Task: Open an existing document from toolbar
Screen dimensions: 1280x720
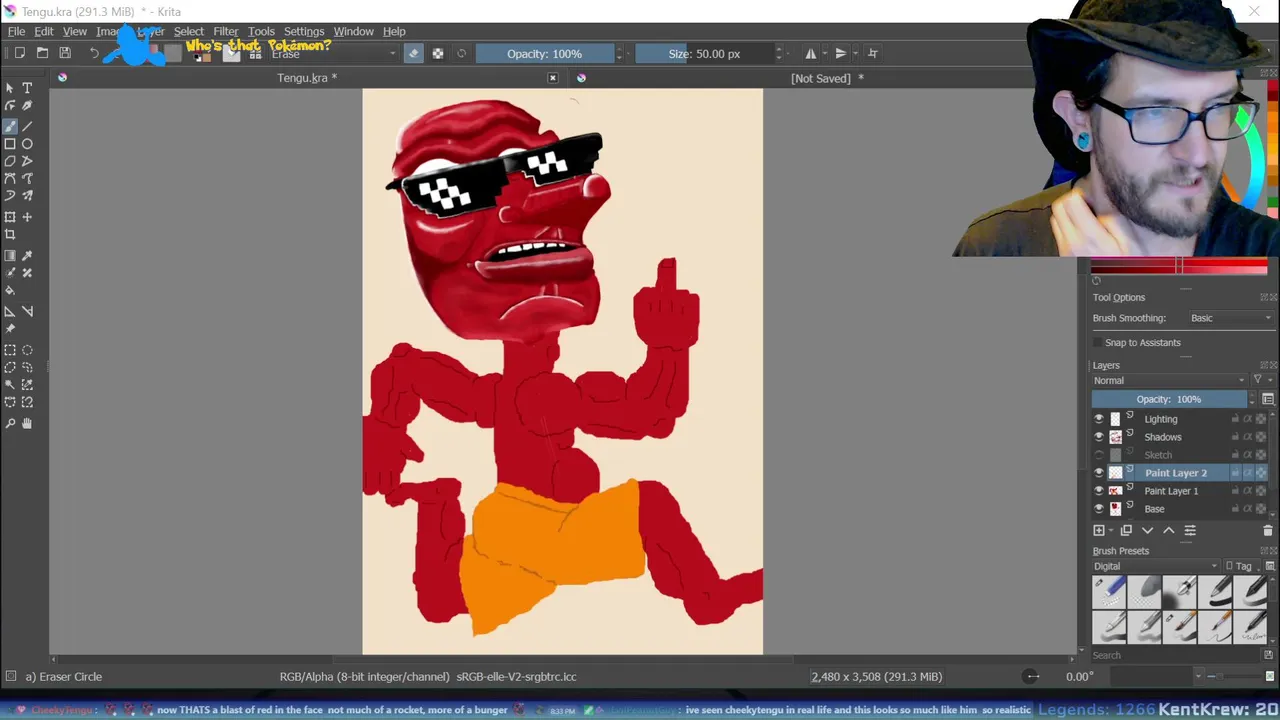Action: click(x=42, y=53)
